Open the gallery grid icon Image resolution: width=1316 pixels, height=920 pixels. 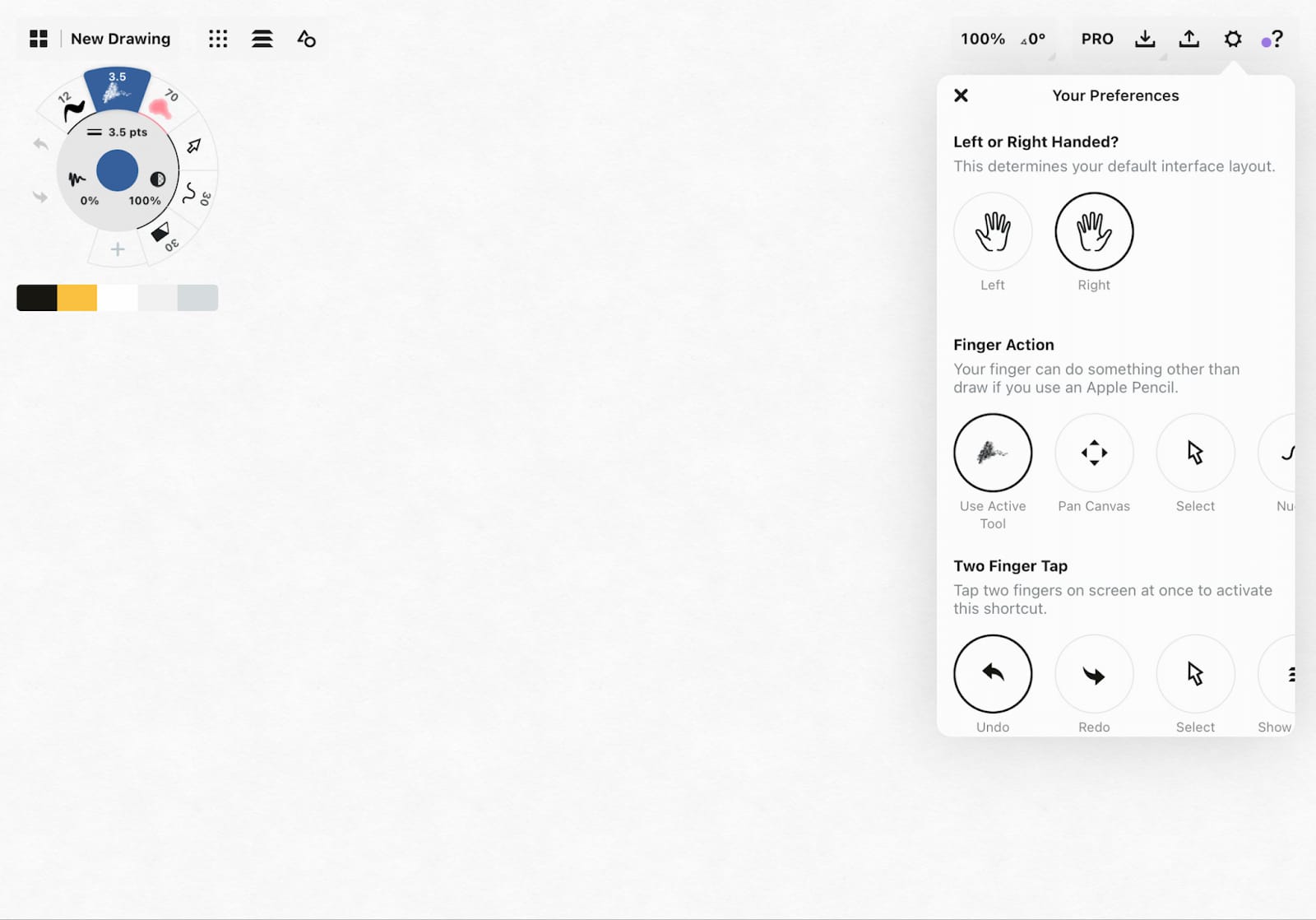(x=39, y=39)
